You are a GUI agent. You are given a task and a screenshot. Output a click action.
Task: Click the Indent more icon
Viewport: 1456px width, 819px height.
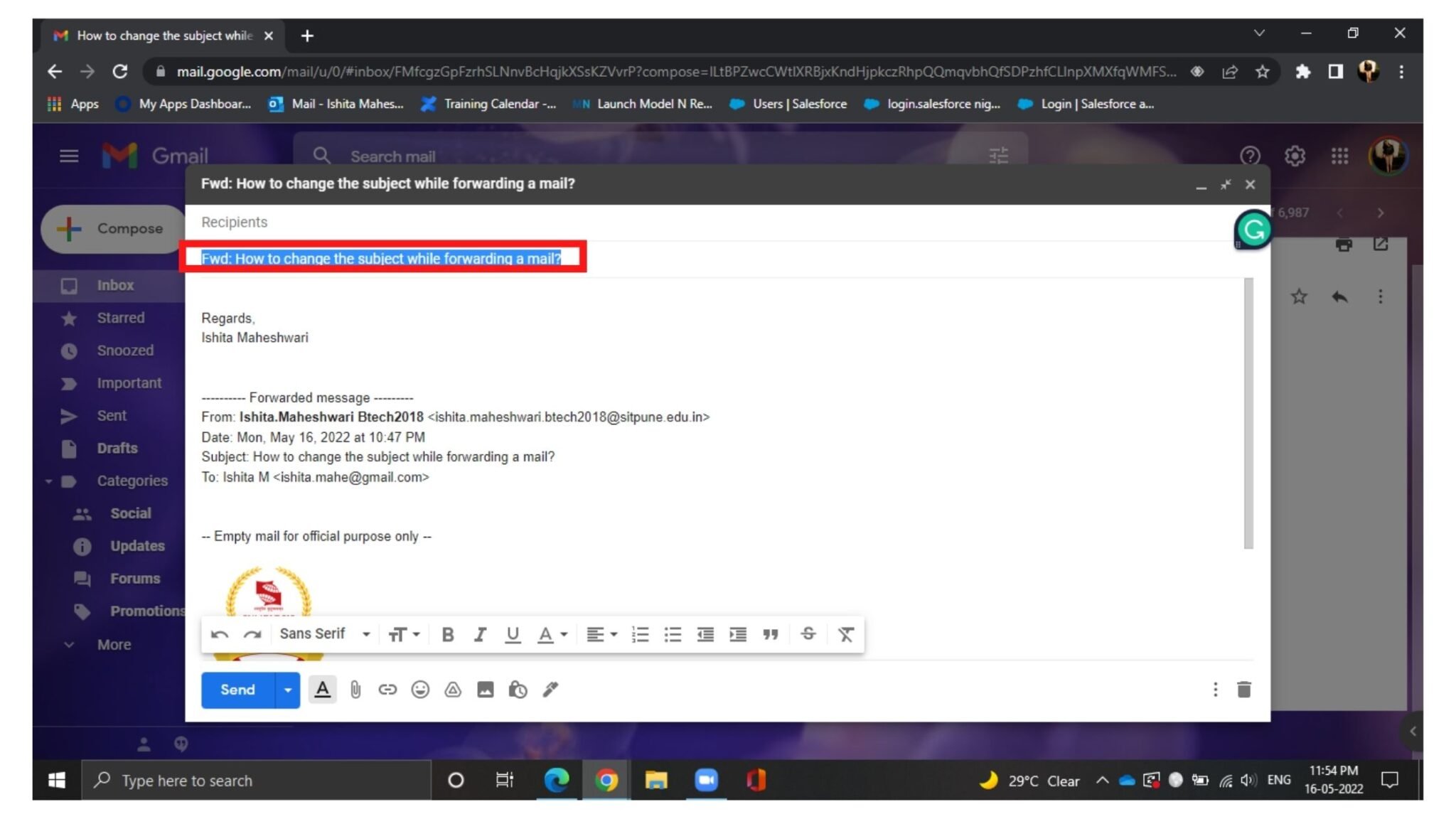click(738, 634)
